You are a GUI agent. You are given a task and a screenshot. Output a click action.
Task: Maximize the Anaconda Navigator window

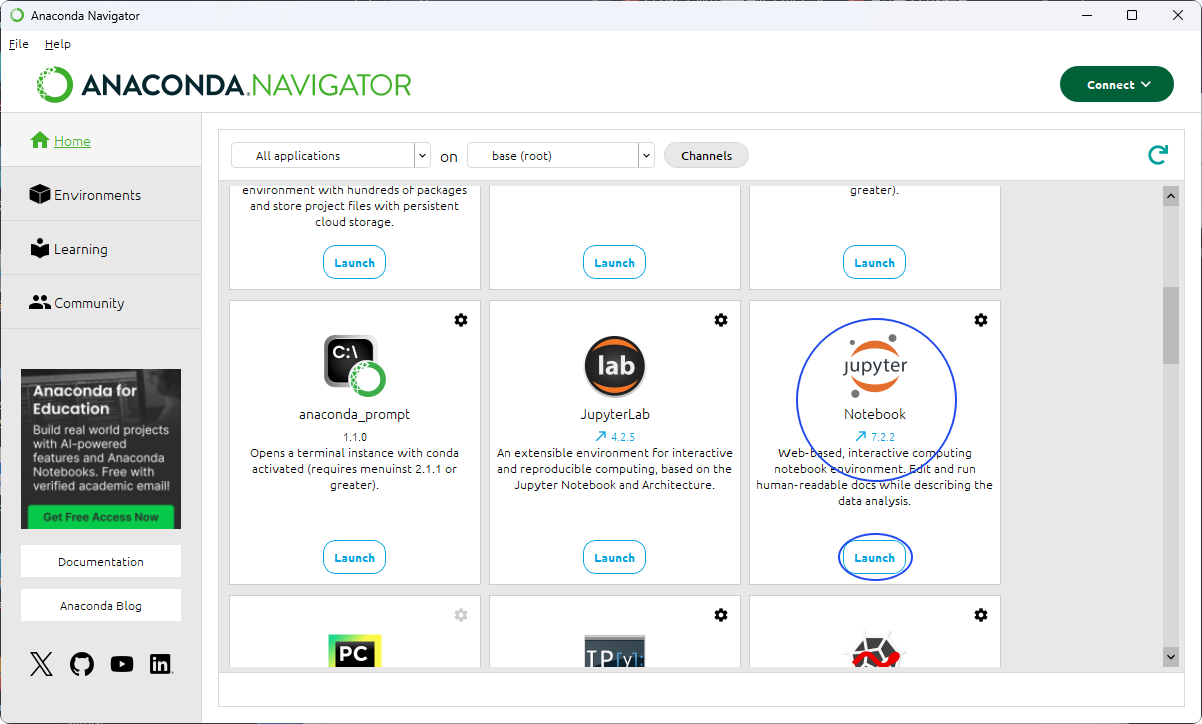(1131, 15)
